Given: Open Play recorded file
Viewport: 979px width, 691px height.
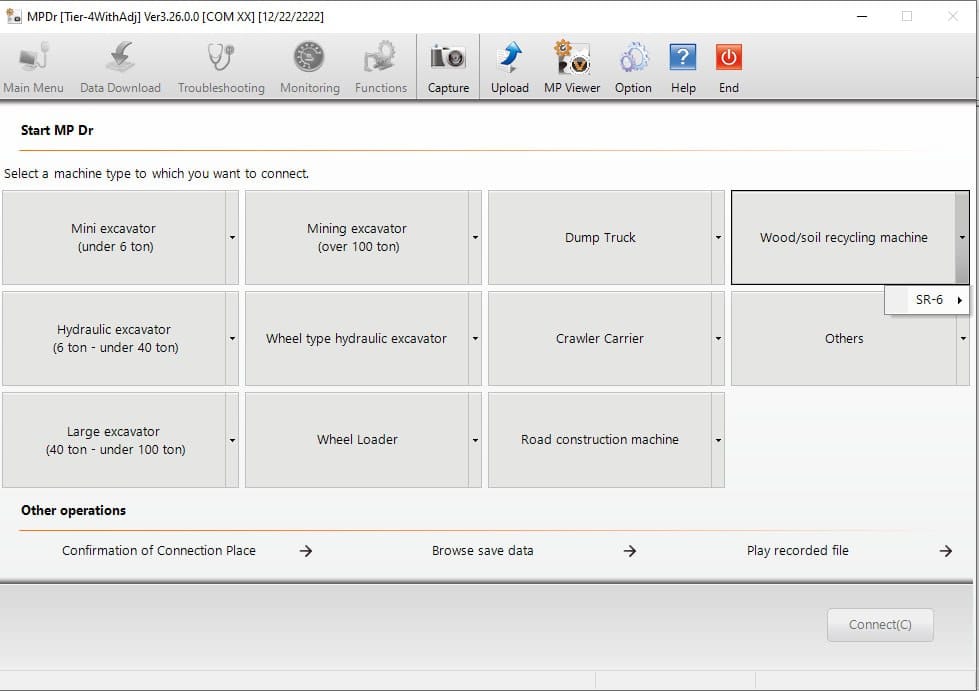Looking at the screenshot, I should (798, 550).
